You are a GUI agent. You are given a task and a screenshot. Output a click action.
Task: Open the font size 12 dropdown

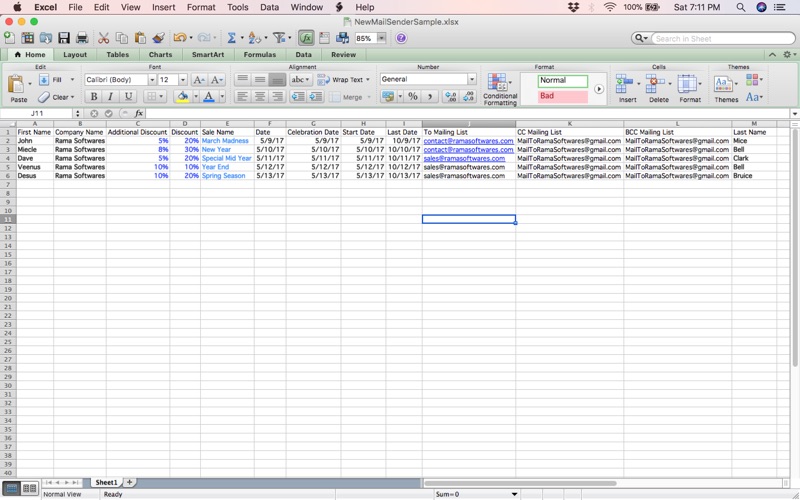pos(183,80)
